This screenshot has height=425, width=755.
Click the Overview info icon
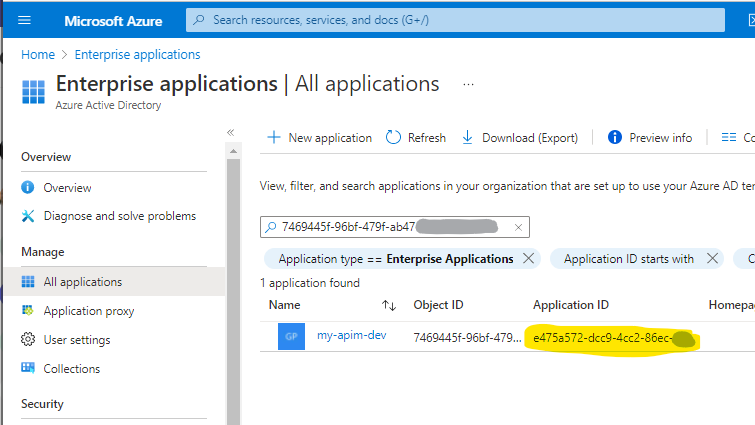[x=27, y=187]
